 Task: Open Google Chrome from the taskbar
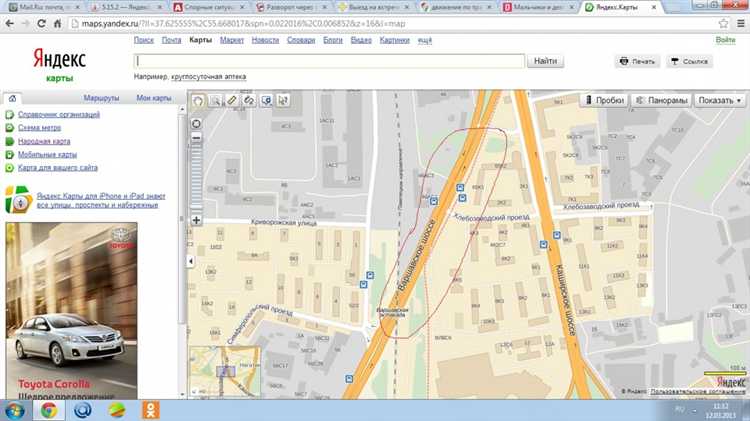point(48,410)
